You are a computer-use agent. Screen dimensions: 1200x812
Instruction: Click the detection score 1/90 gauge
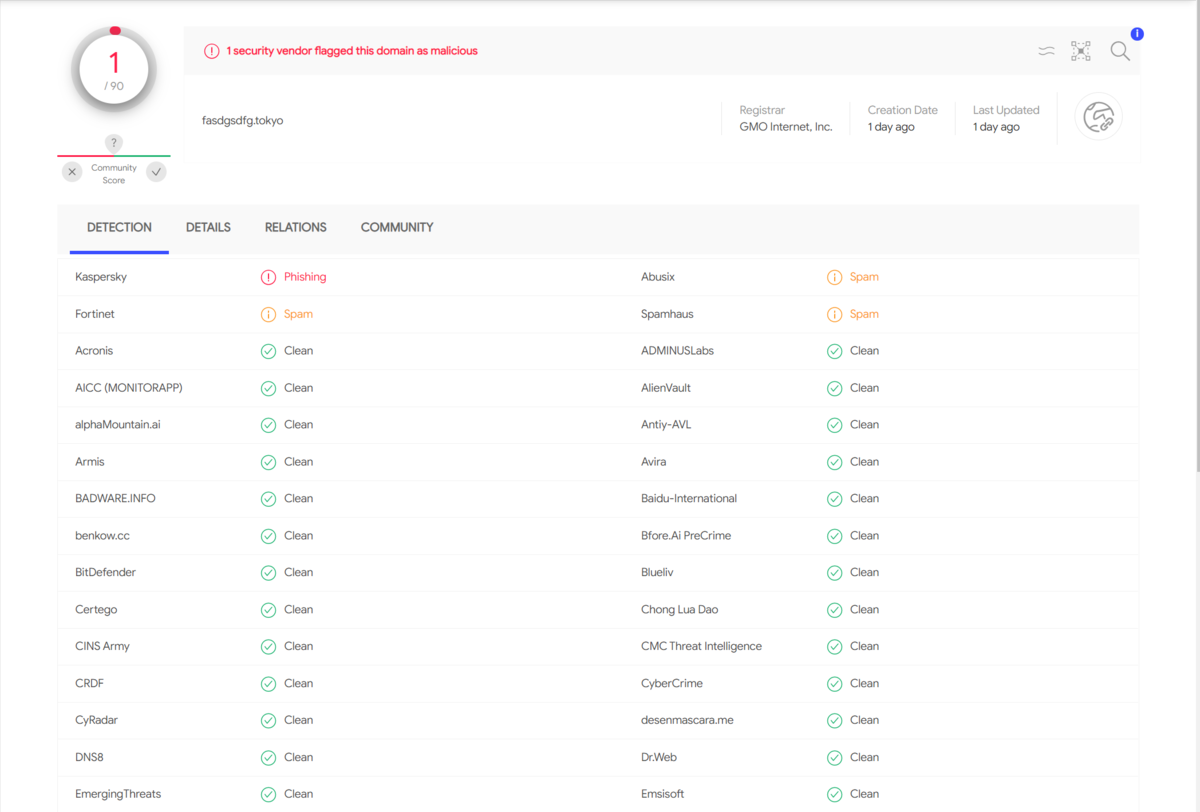pos(114,69)
